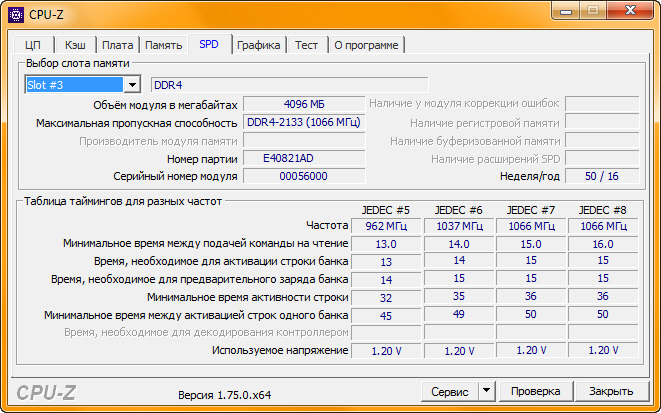Viewport: 661px width, 413px height.
Task: Click the Номер партии label
Action: 202,159
